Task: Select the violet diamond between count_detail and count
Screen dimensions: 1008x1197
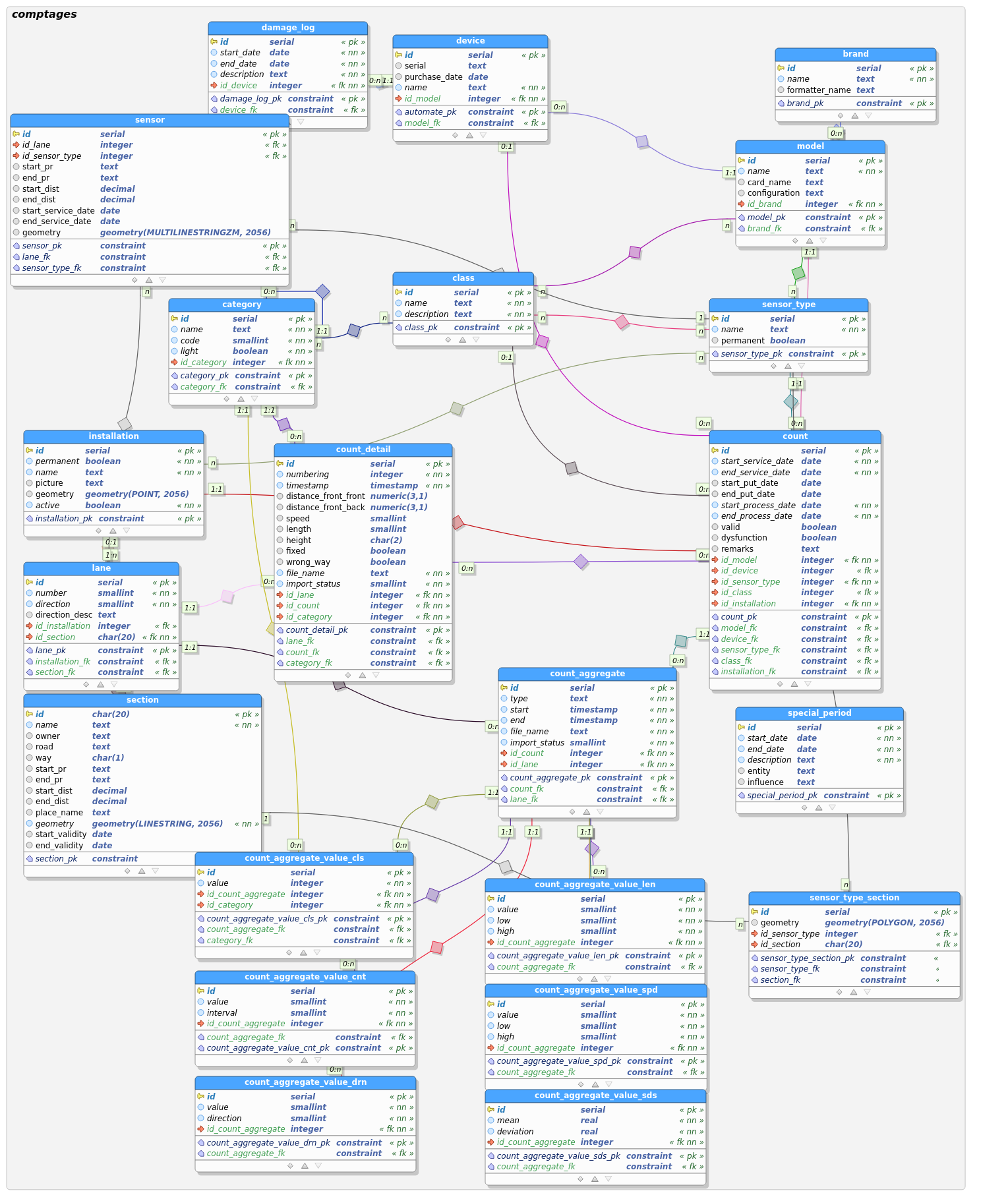Action: (581, 562)
